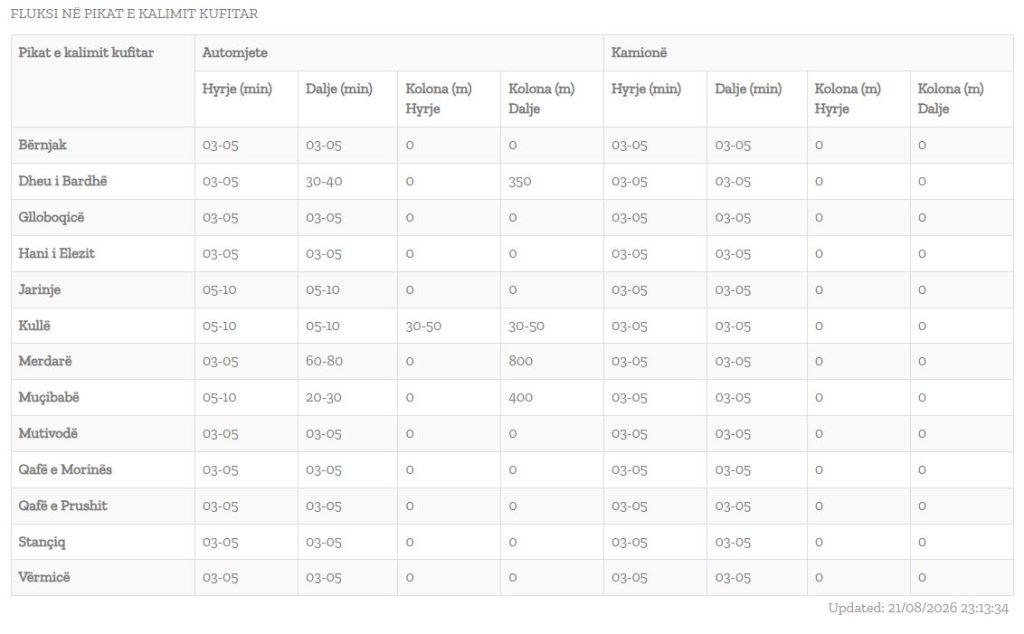
Task: Select the Qafë e Morinës row label
Action: tap(65, 469)
